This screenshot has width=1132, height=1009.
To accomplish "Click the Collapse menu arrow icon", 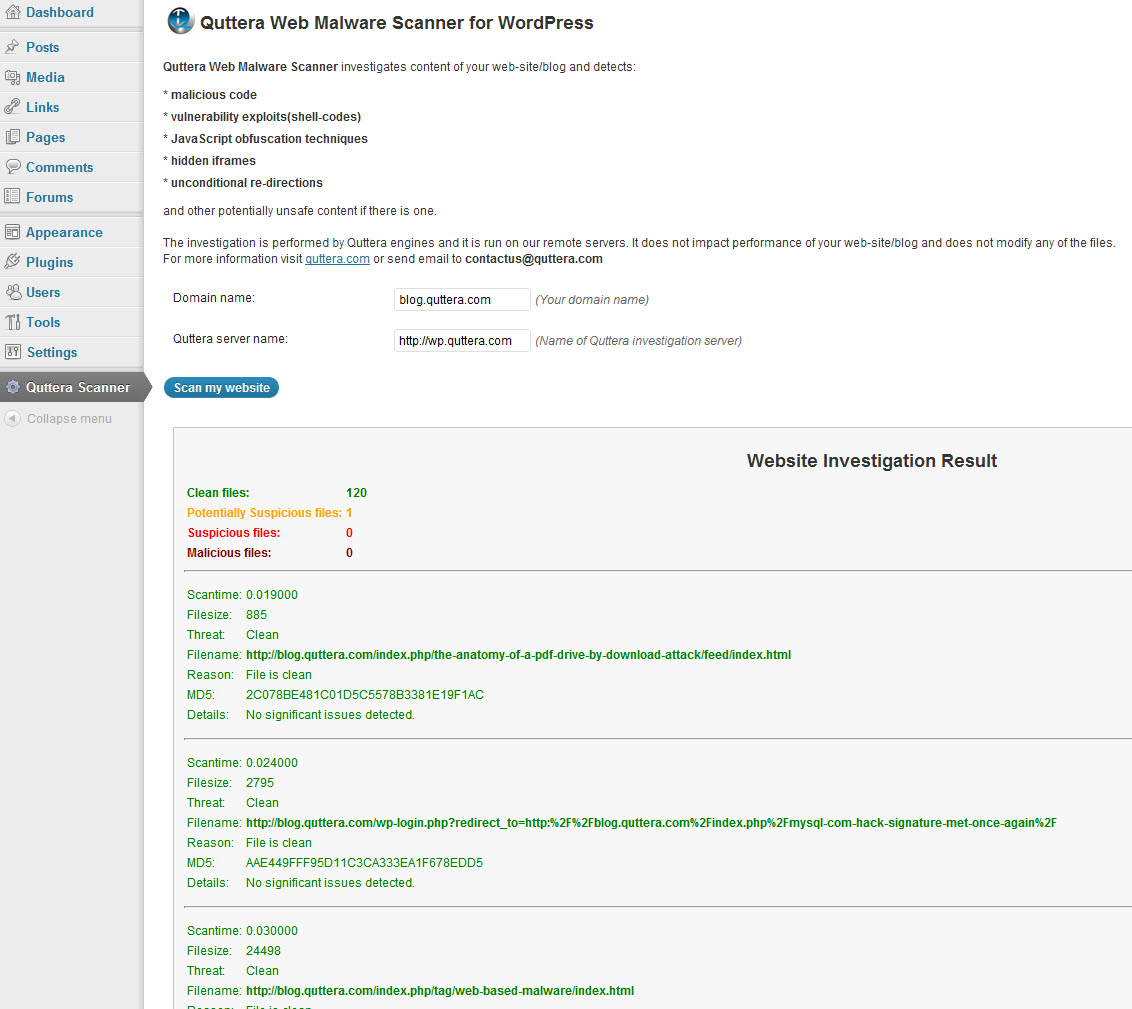I will point(12,419).
